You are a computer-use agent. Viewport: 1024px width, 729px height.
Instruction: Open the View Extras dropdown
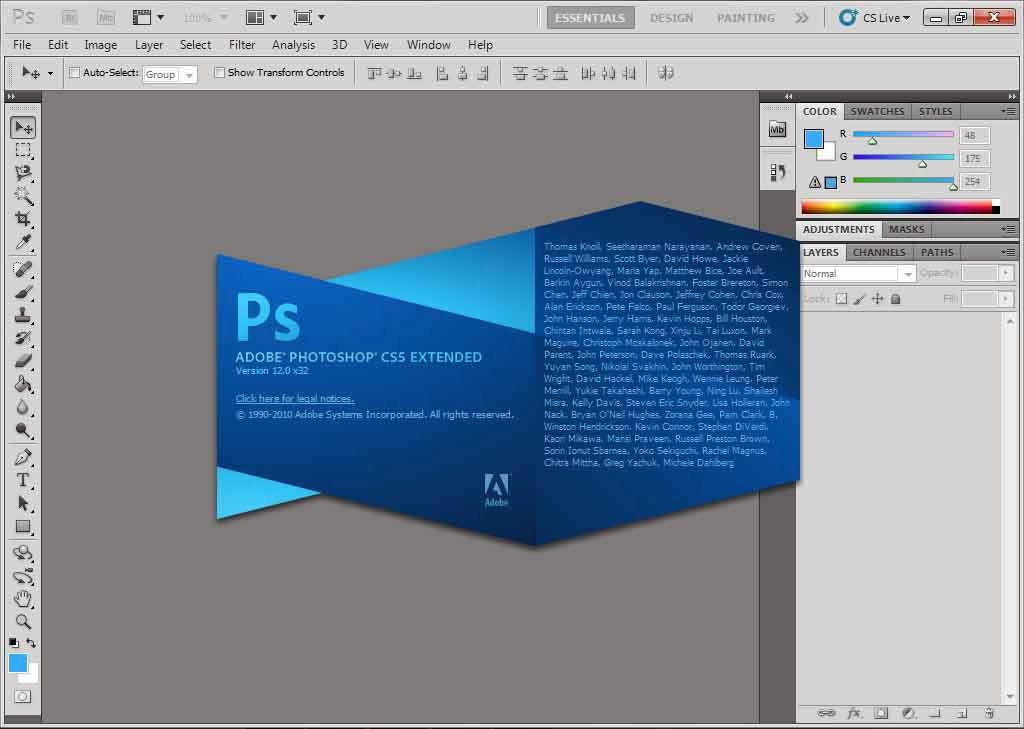tap(148, 18)
